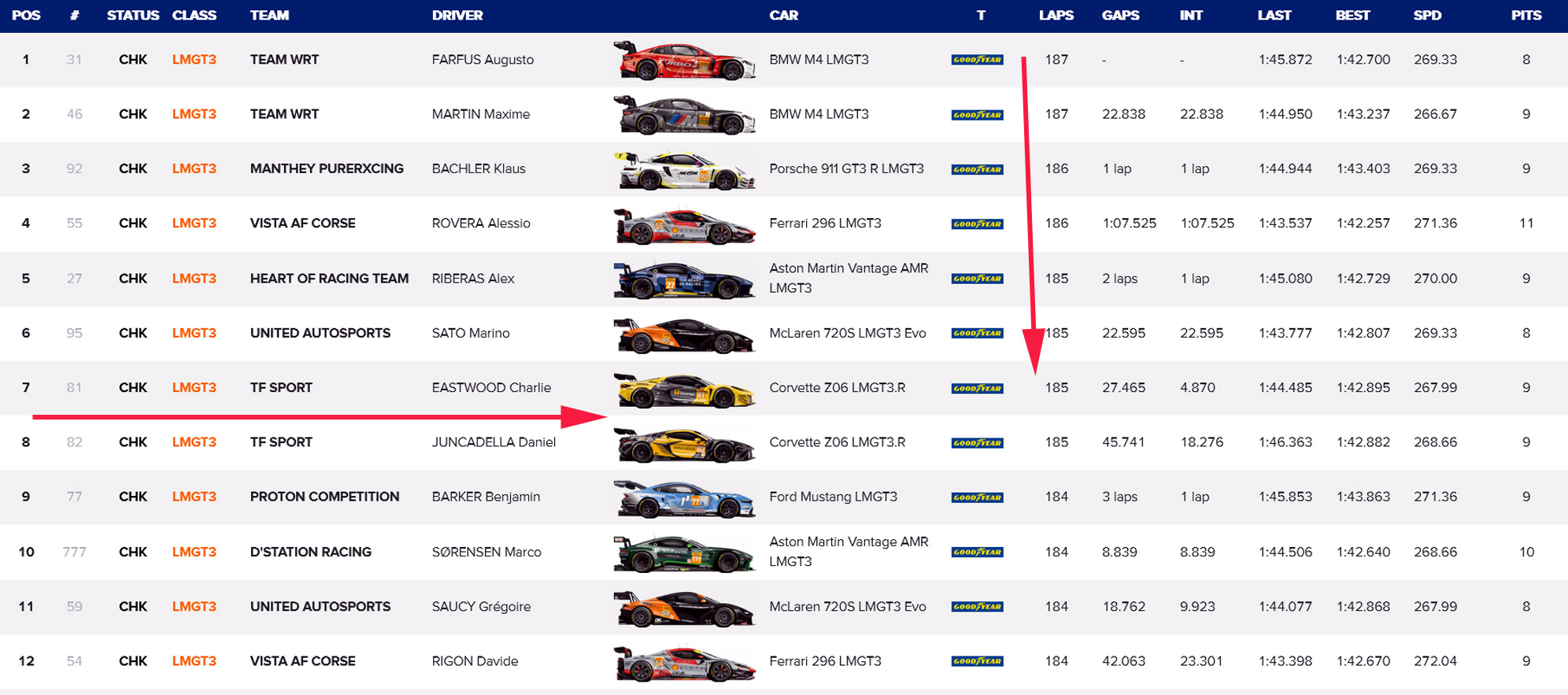Image resolution: width=1568 pixels, height=695 pixels.
Task: Select driver name BACHLER Klaus
Action: pos(479,168)
